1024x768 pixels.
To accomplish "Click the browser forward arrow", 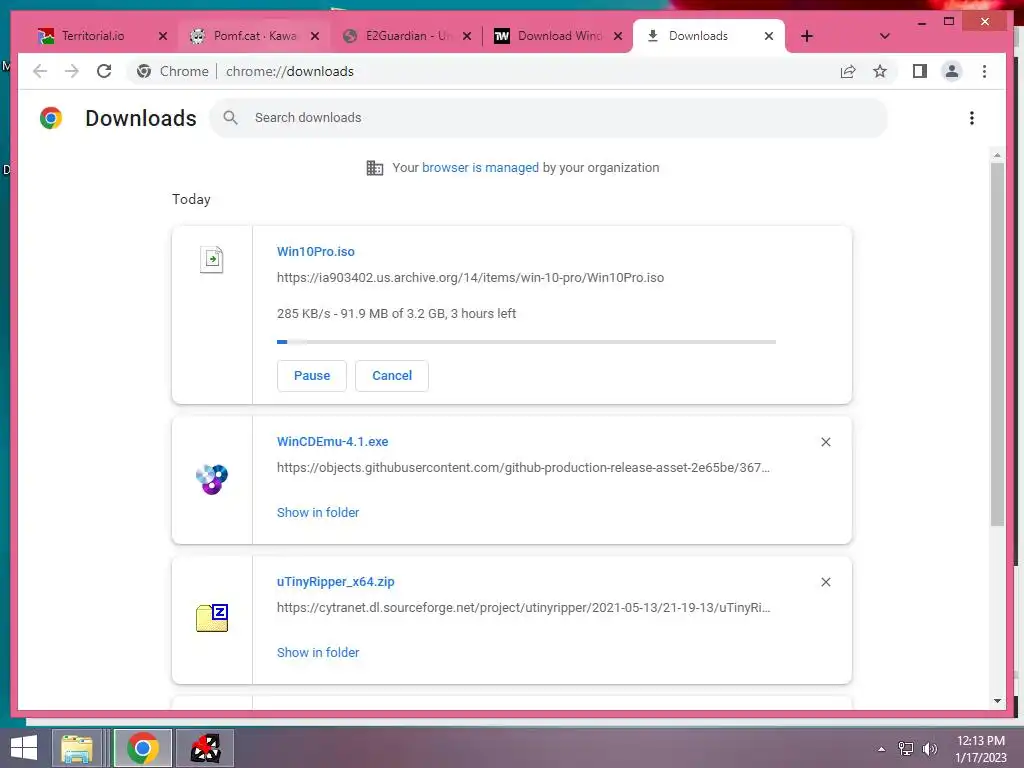I will pyautogui.click(x=72, y=71).
